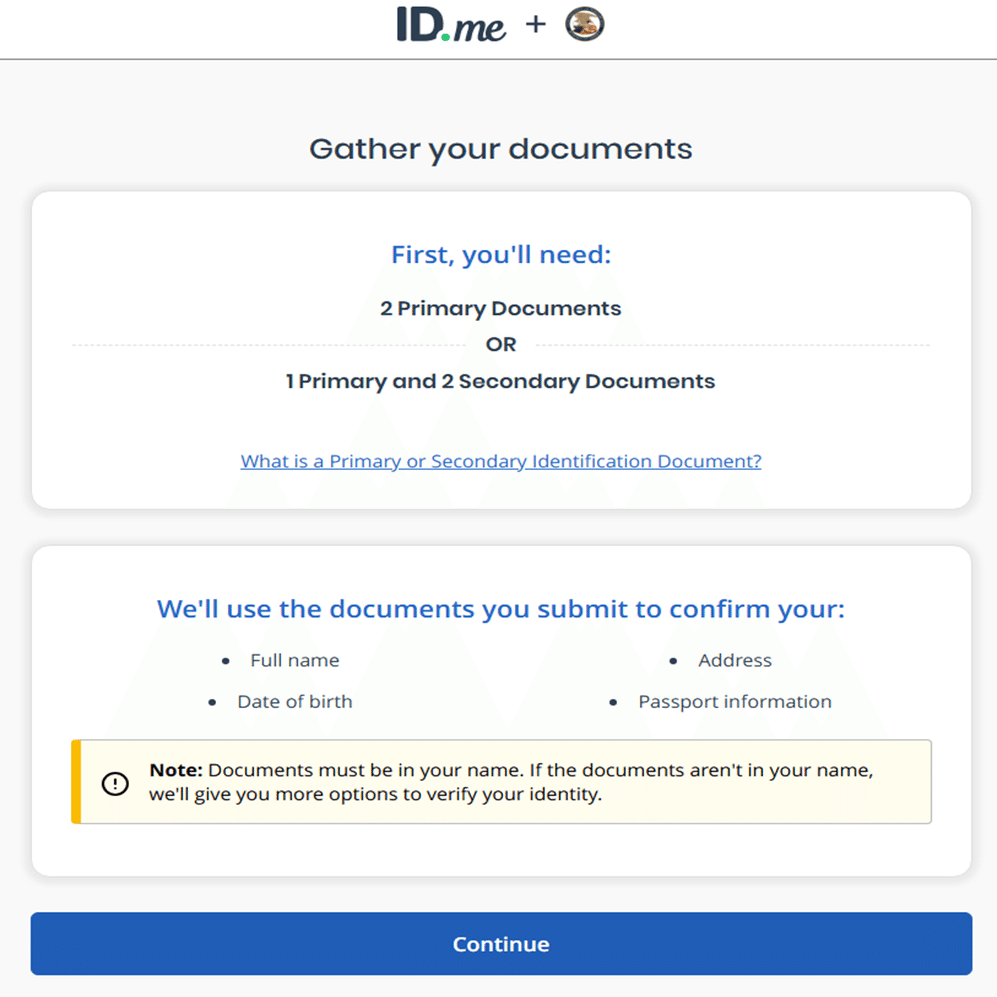Click the yellow accent bar on the note
This screenshot has height=997, width=997.
tap(76, 782)
